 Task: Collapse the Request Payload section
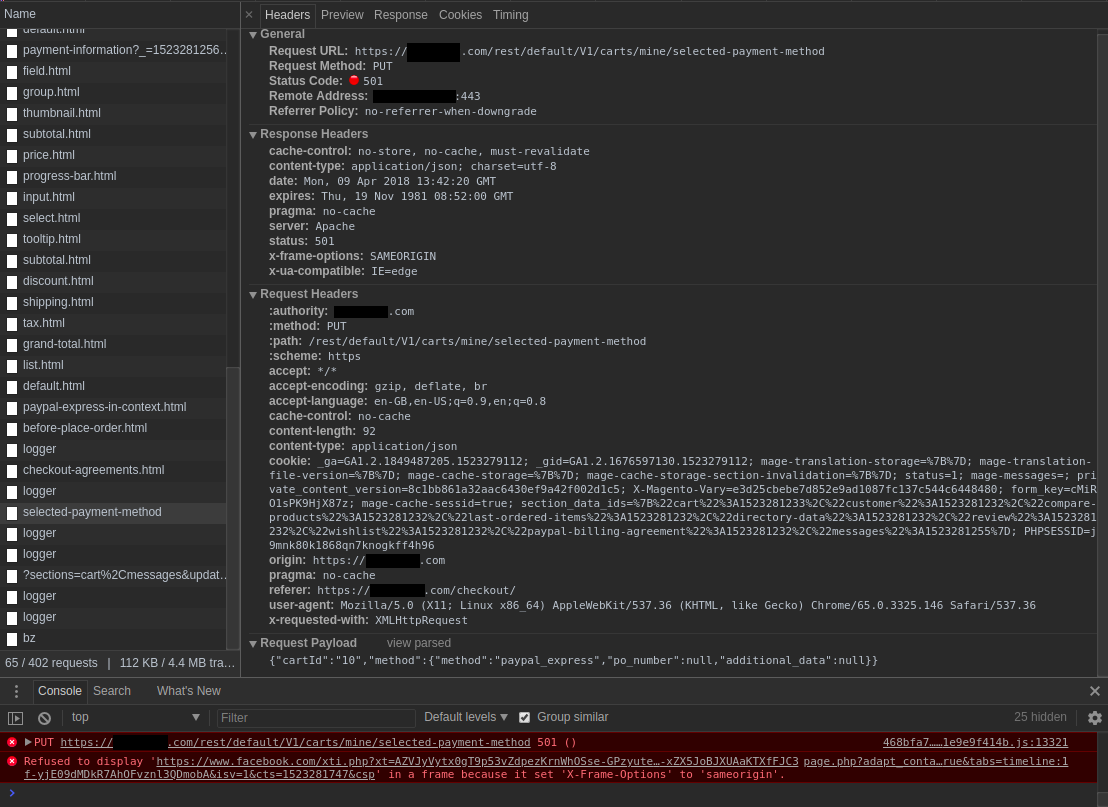coord(253,644)
